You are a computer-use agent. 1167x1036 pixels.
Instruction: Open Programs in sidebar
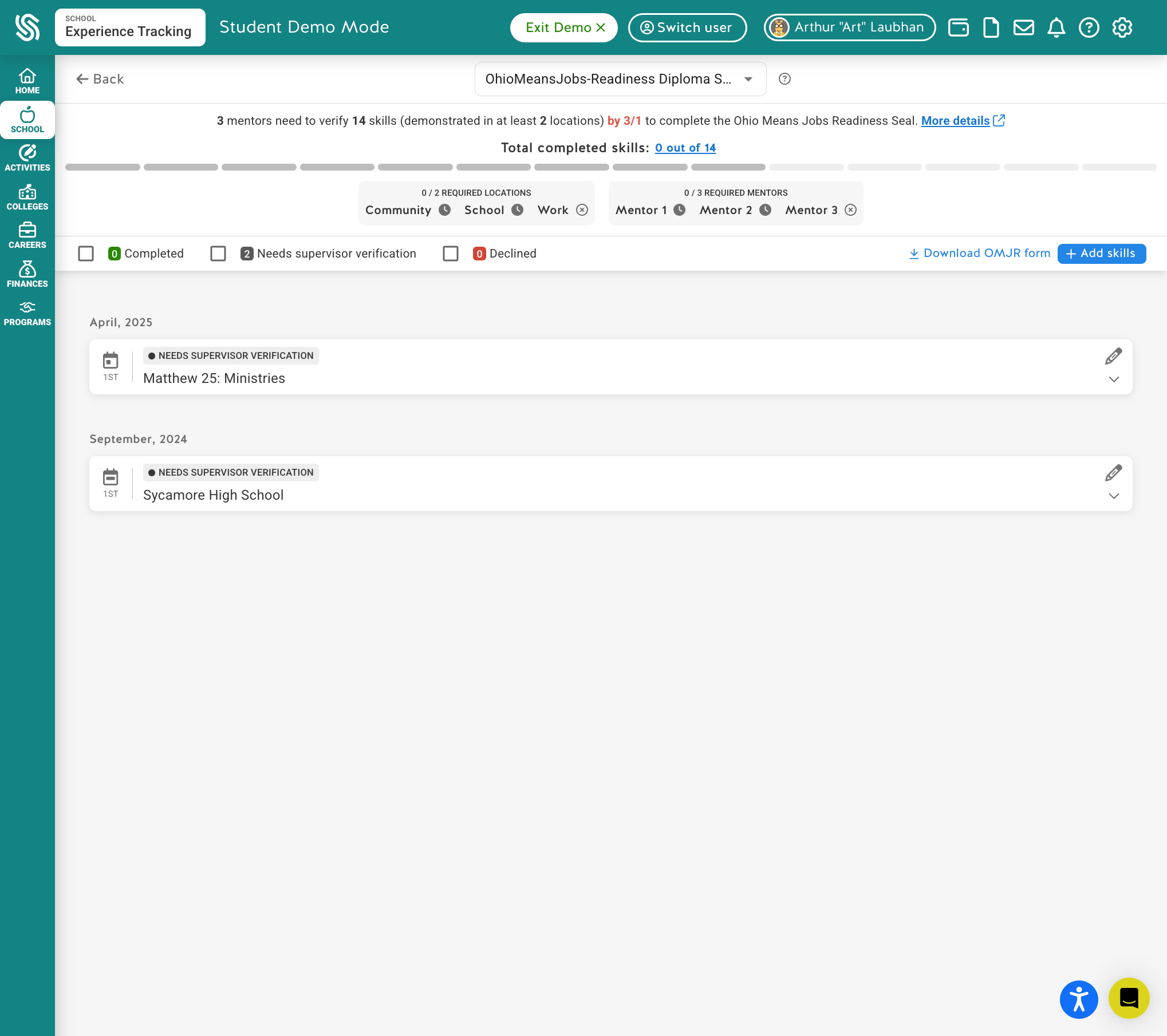[27, 313]
